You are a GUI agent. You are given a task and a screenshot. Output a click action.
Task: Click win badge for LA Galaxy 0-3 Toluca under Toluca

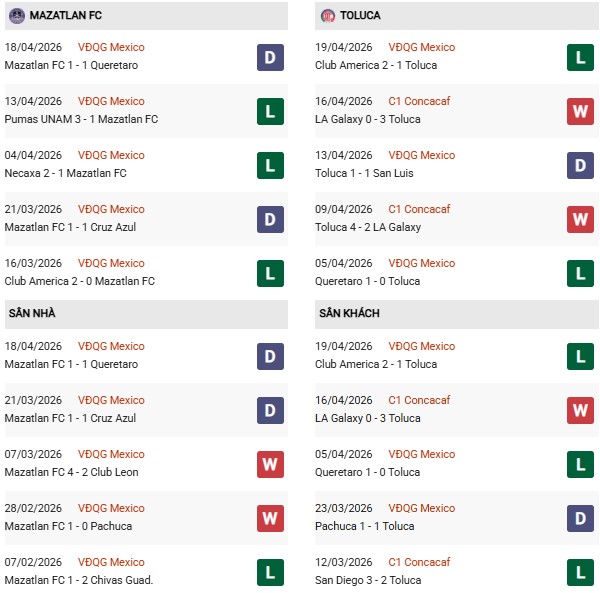580,111
